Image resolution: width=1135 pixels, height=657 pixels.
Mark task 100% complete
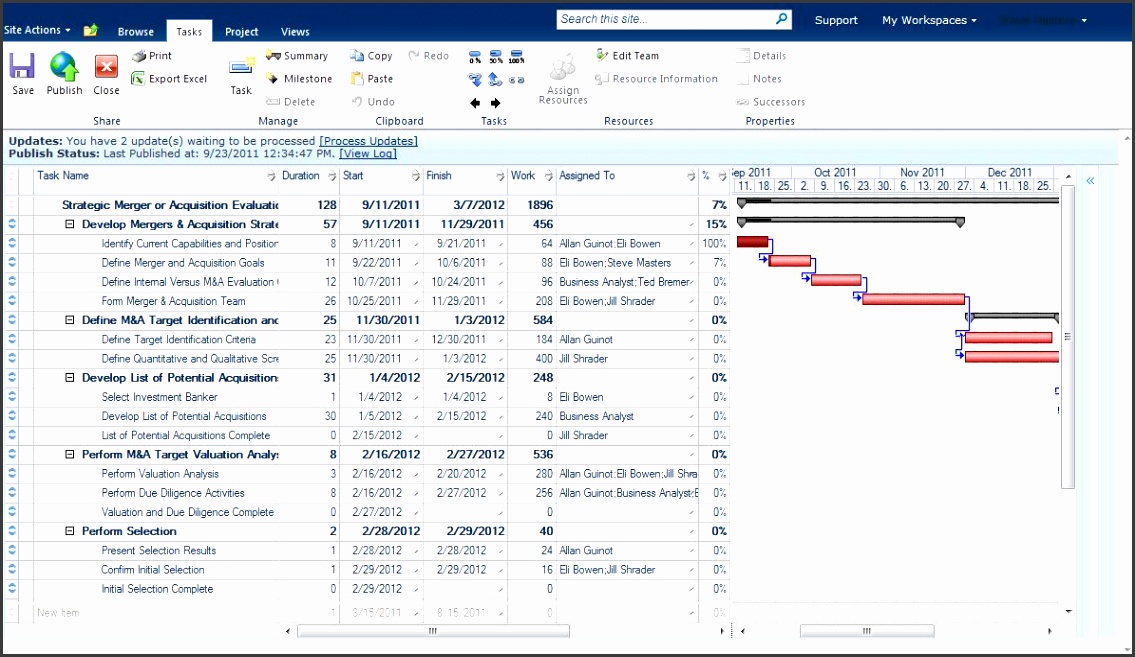click(x=516, y=57)
